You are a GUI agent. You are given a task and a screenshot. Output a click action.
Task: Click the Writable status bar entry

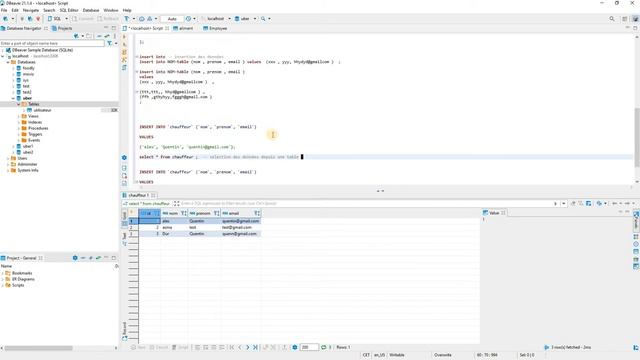(397, 355)
